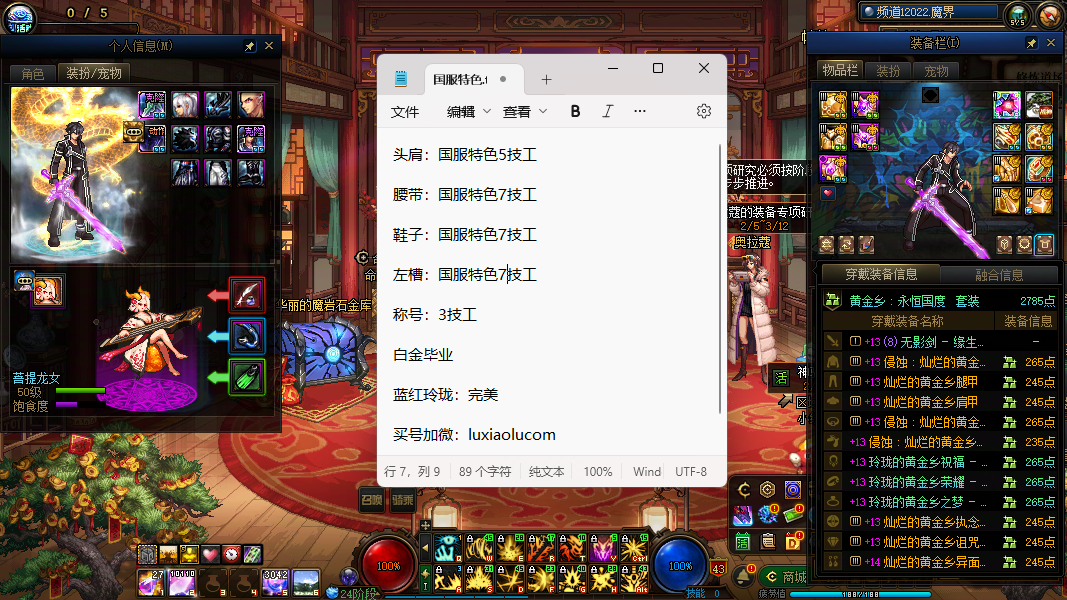Select the pet portrait icon under character

click(x=48, y=290)
